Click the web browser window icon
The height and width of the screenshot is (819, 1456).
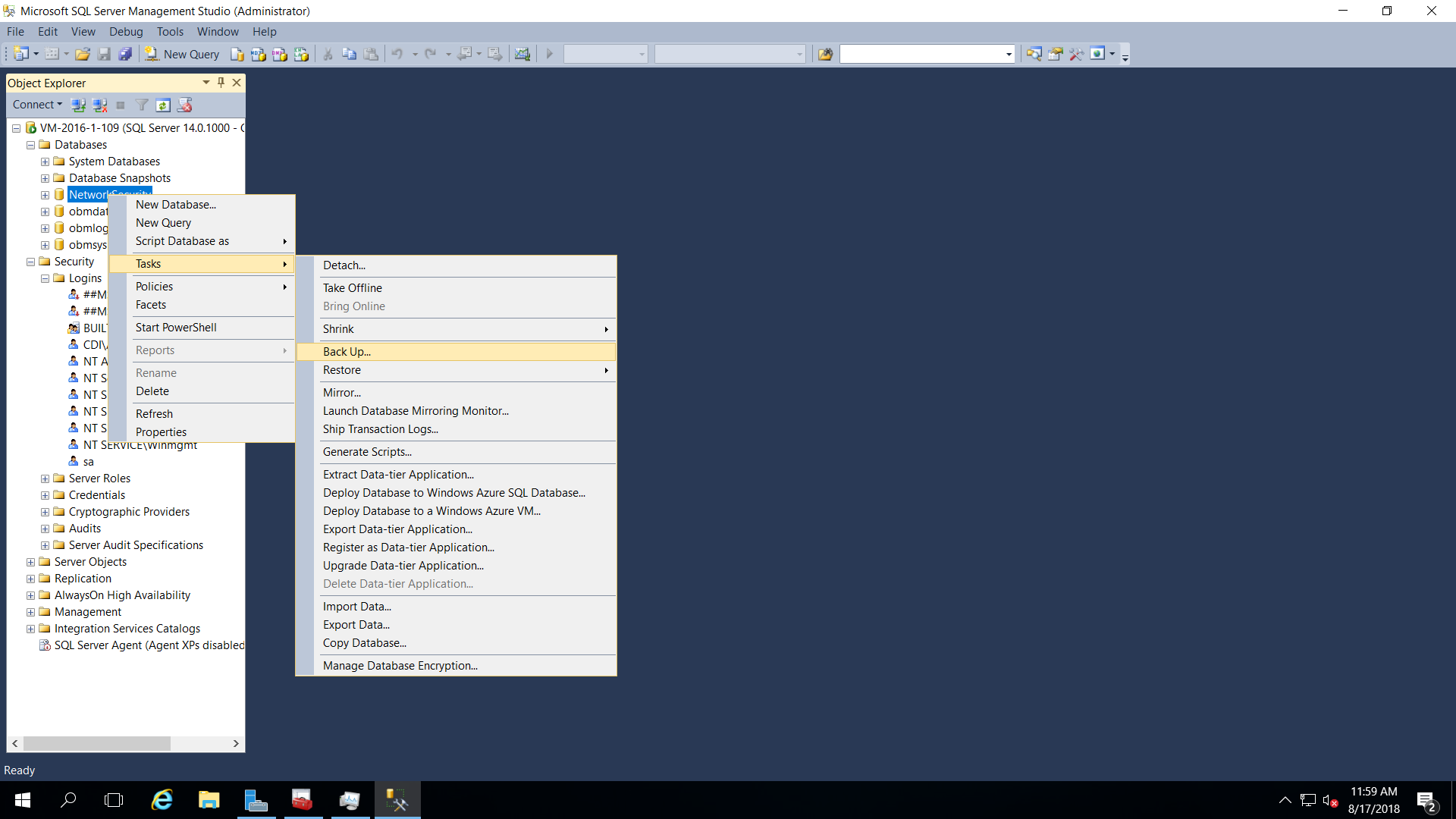[1097, 54]
